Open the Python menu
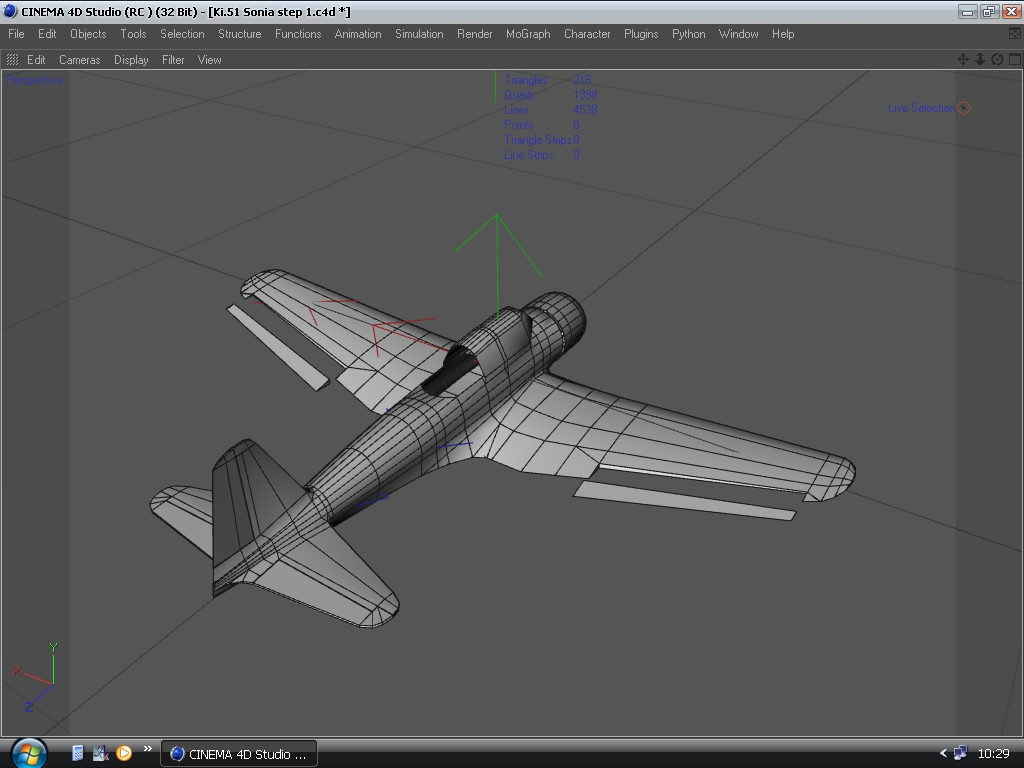Viewport: 1024px width, 768px height. pos(689,34)
